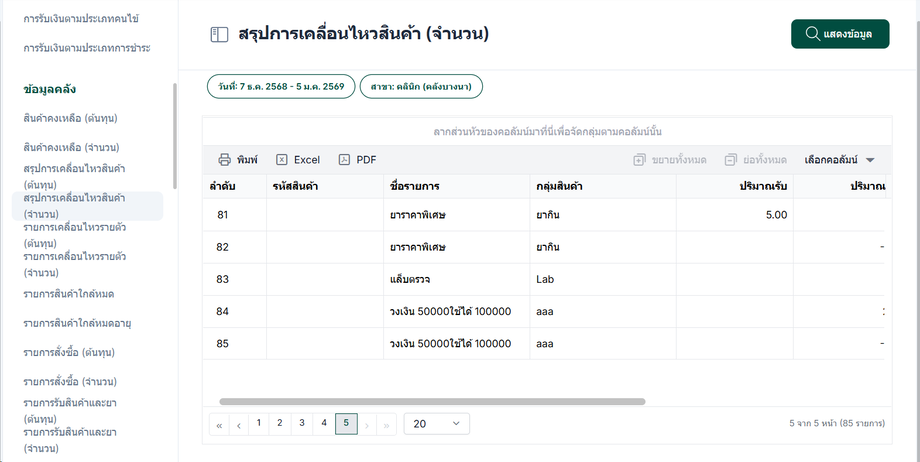Sort by the กลุ่มสินค้า column header

pos(603,187)
